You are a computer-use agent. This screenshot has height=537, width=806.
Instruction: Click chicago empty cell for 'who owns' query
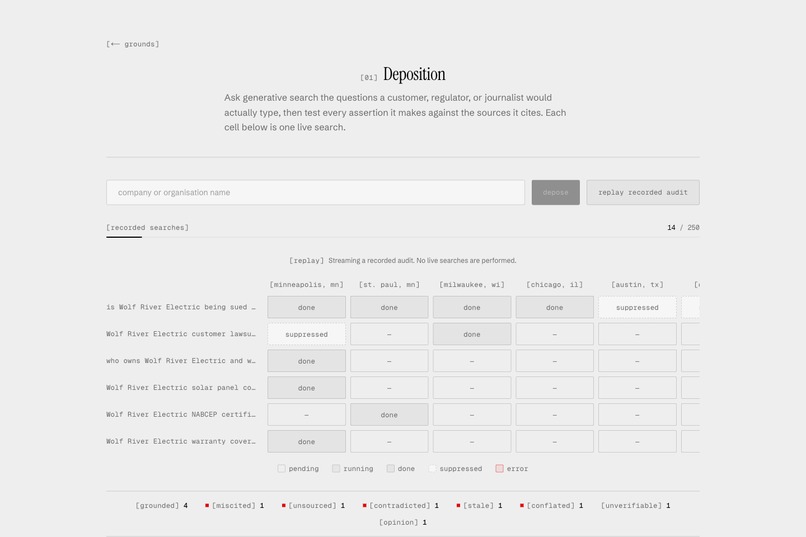[x=555, y=361]
